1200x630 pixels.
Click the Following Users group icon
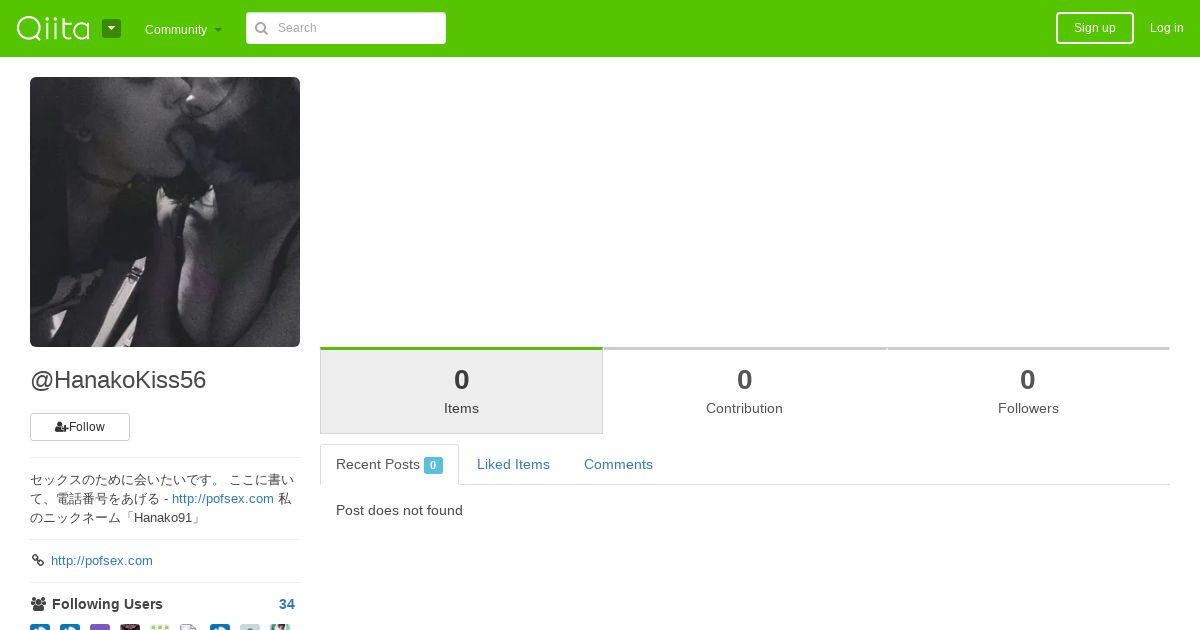[39, 604]
